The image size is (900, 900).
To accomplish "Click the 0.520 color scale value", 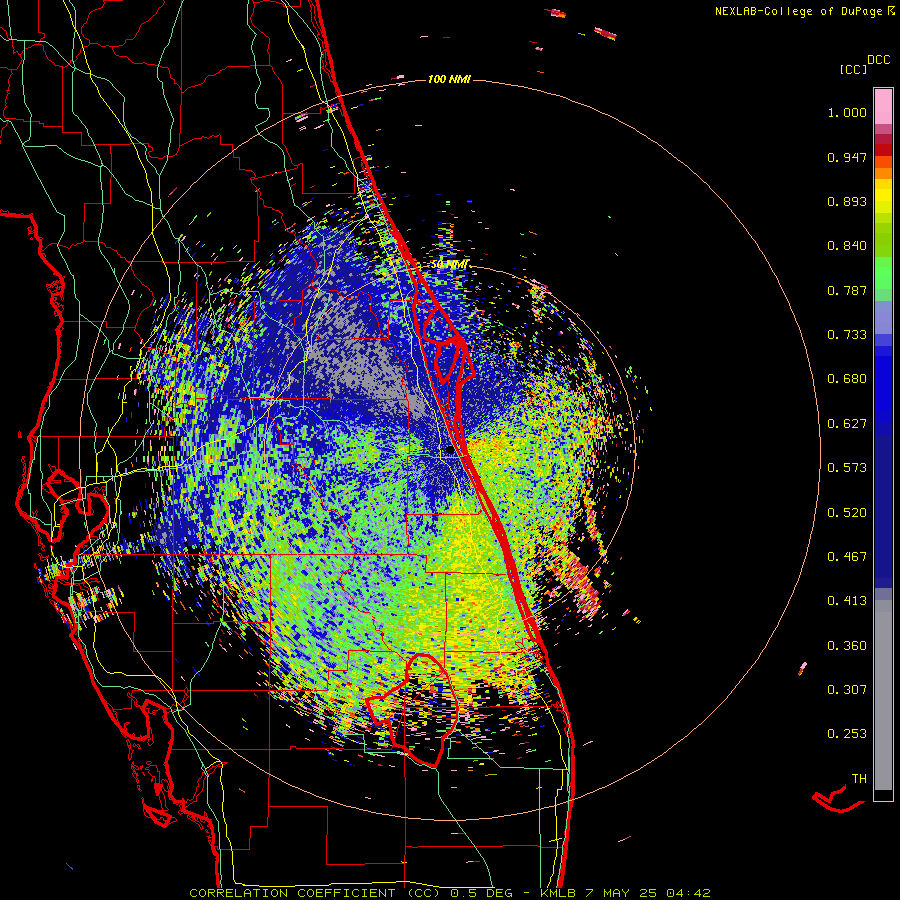I will pos(847,513).
